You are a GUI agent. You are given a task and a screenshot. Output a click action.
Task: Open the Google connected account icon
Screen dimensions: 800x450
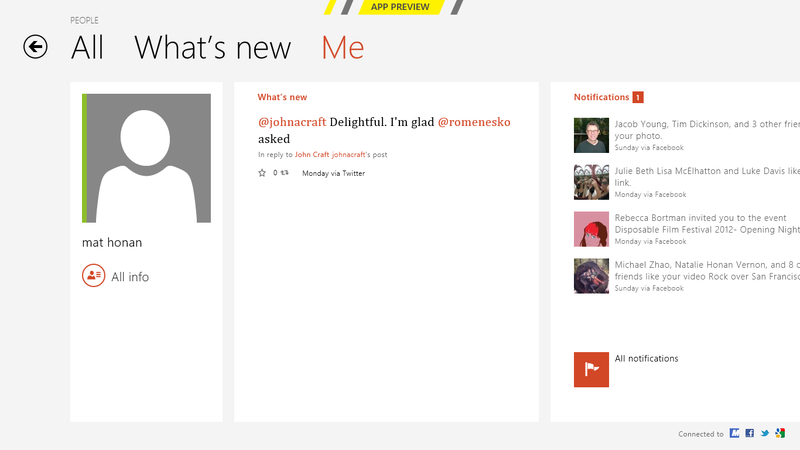[x=780, y=433]
